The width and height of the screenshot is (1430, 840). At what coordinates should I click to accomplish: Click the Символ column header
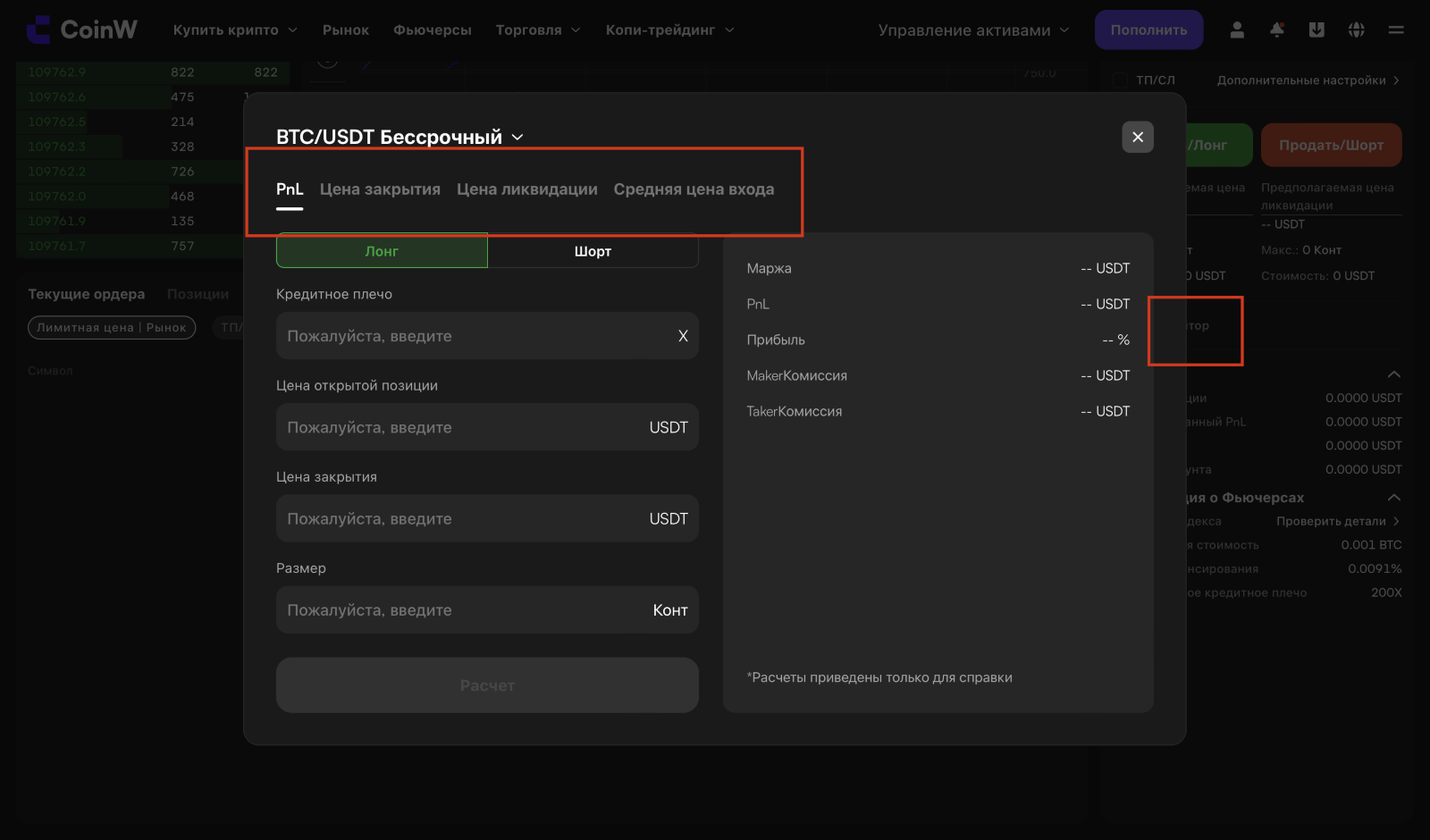(50, 371)
